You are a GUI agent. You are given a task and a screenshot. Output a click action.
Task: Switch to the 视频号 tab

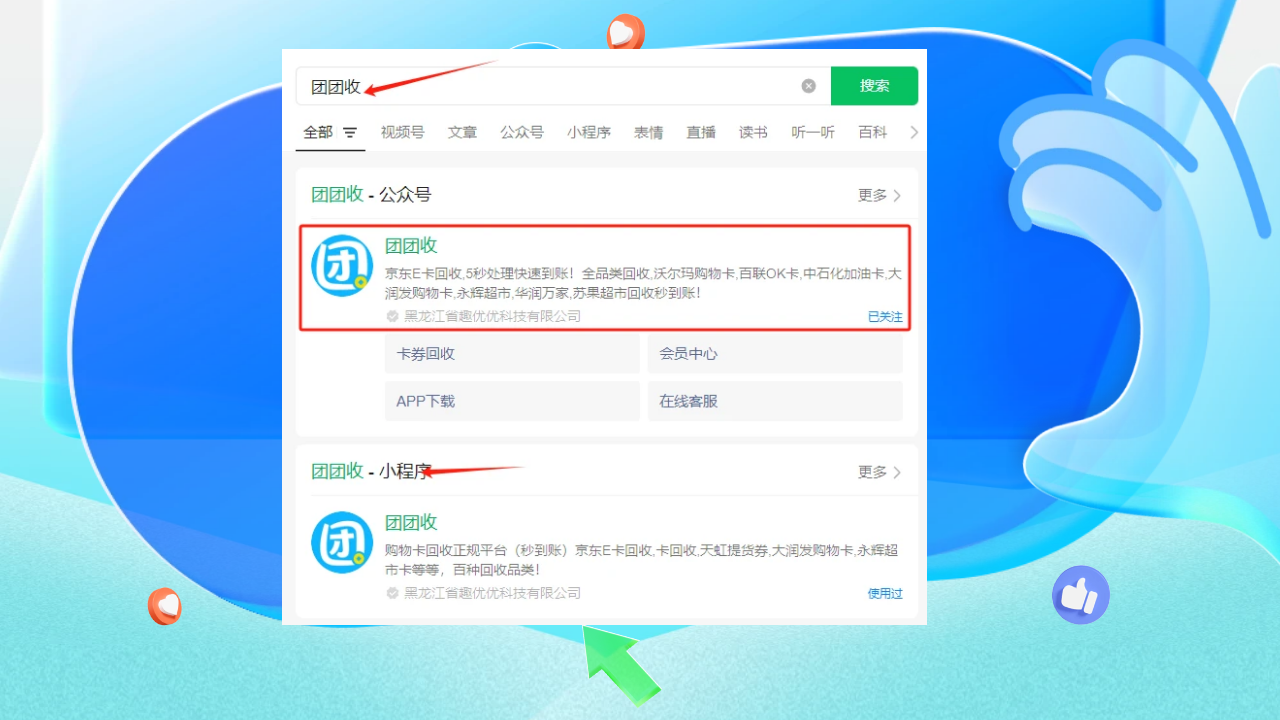coord(402,132)
